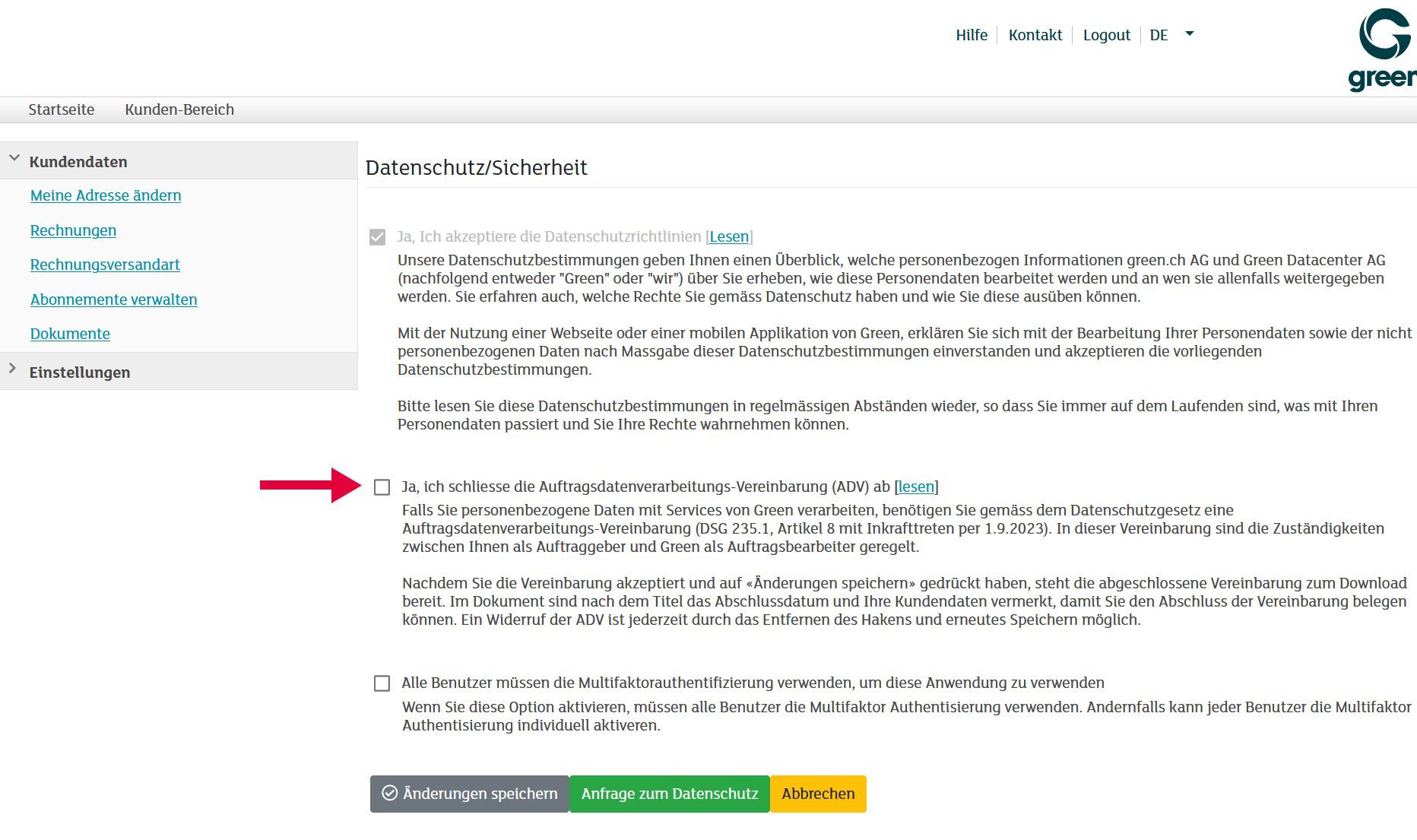Screen dimensions: 1417x840
Task: Select Rechnungsversandart in the sidebar
Action: (105, 265)
